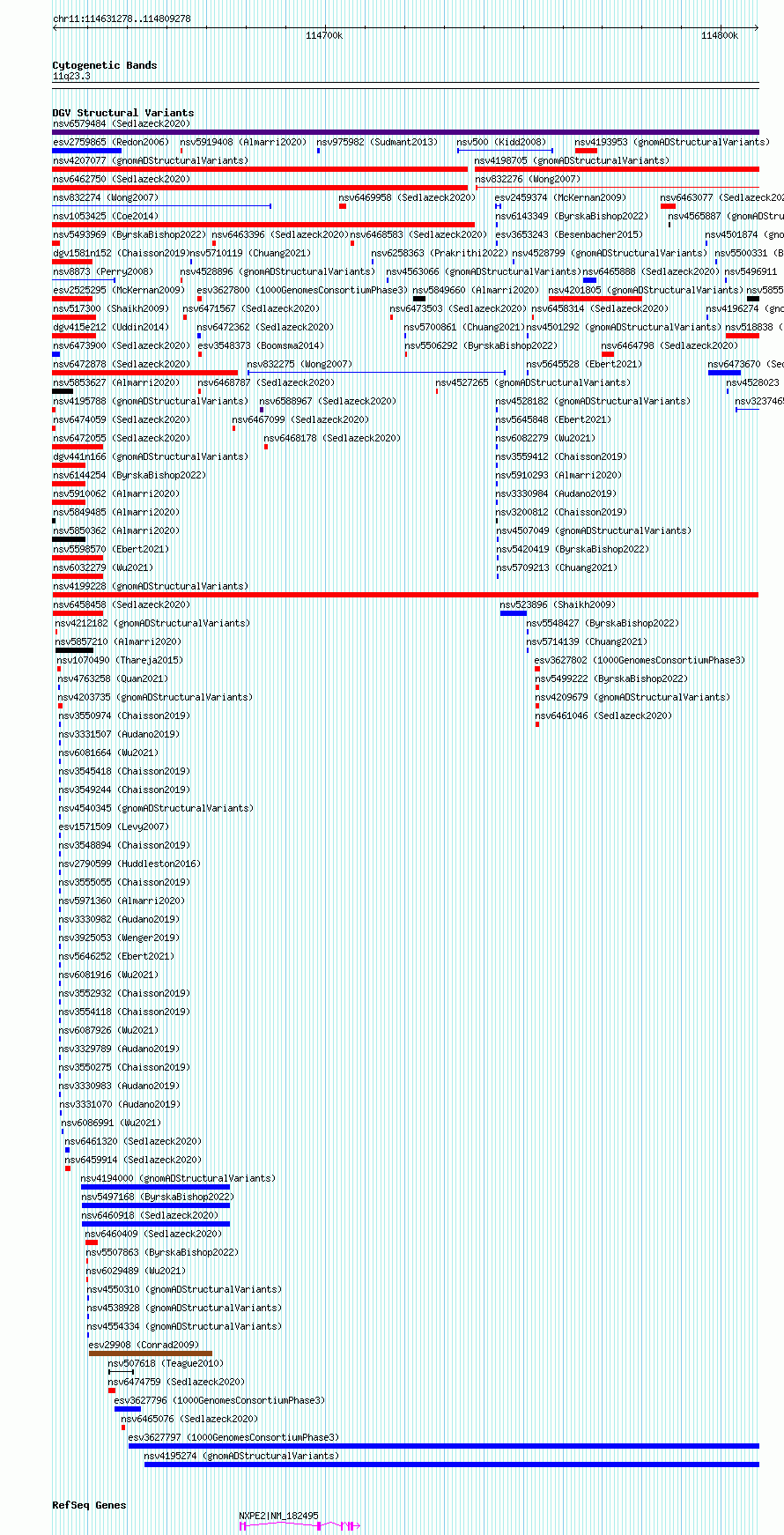
Task: Open variant nsv5919408 (Almarri2020)
Action: tap(243, 142)
